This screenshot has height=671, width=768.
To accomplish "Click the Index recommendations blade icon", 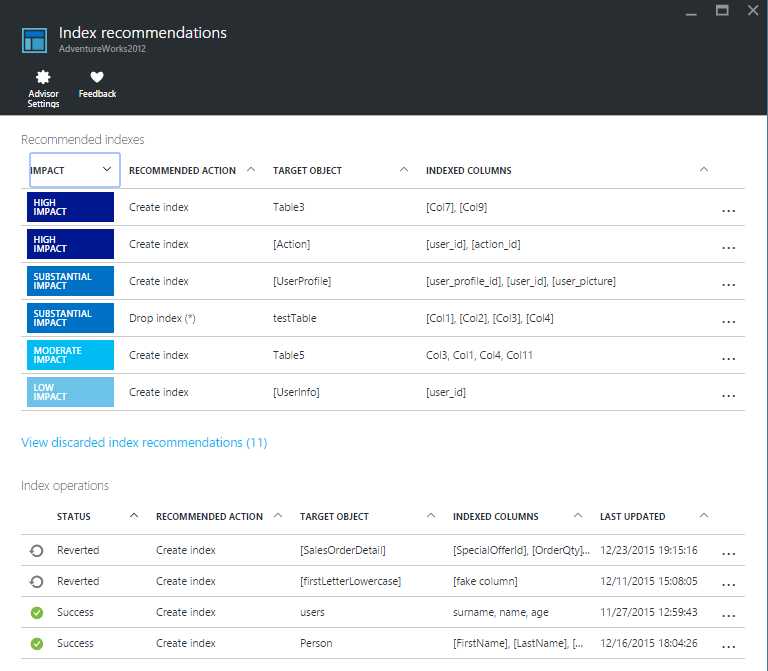I will click(35, 40).
